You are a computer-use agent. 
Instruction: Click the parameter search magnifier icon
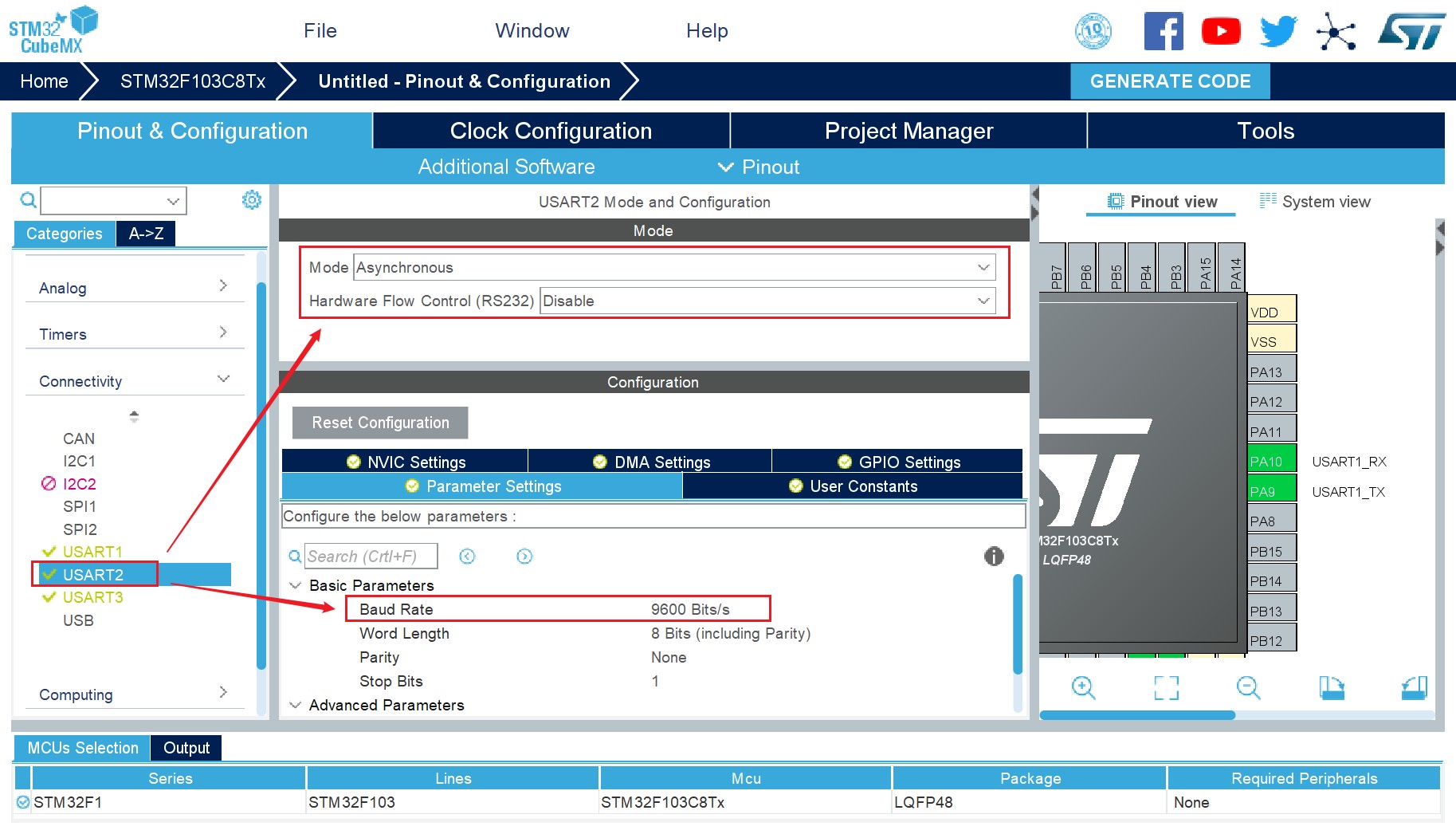(294, 557)
